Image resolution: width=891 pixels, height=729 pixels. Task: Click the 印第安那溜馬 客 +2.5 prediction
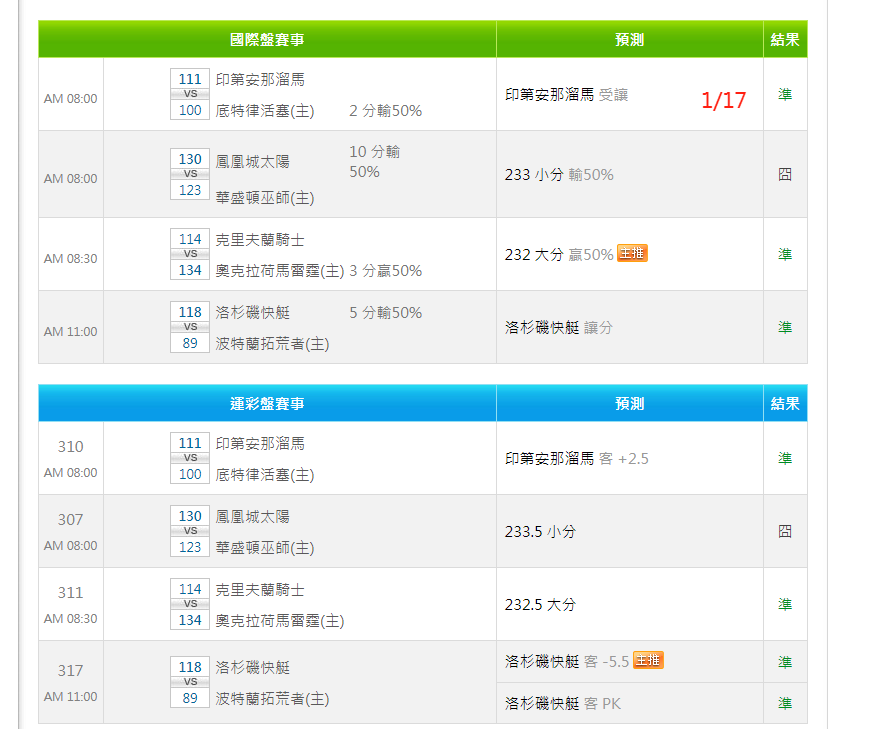tap(577, 459)
